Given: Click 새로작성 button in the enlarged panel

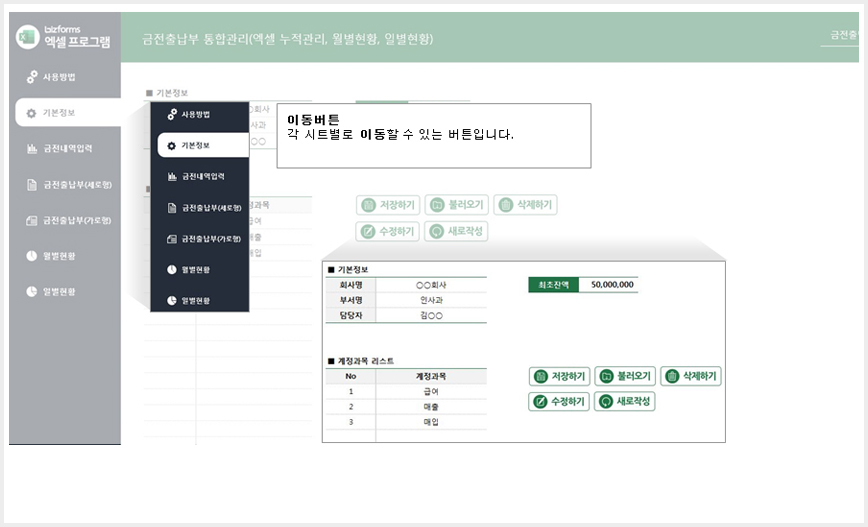Looking at the screenshot, I should (625, 401).
